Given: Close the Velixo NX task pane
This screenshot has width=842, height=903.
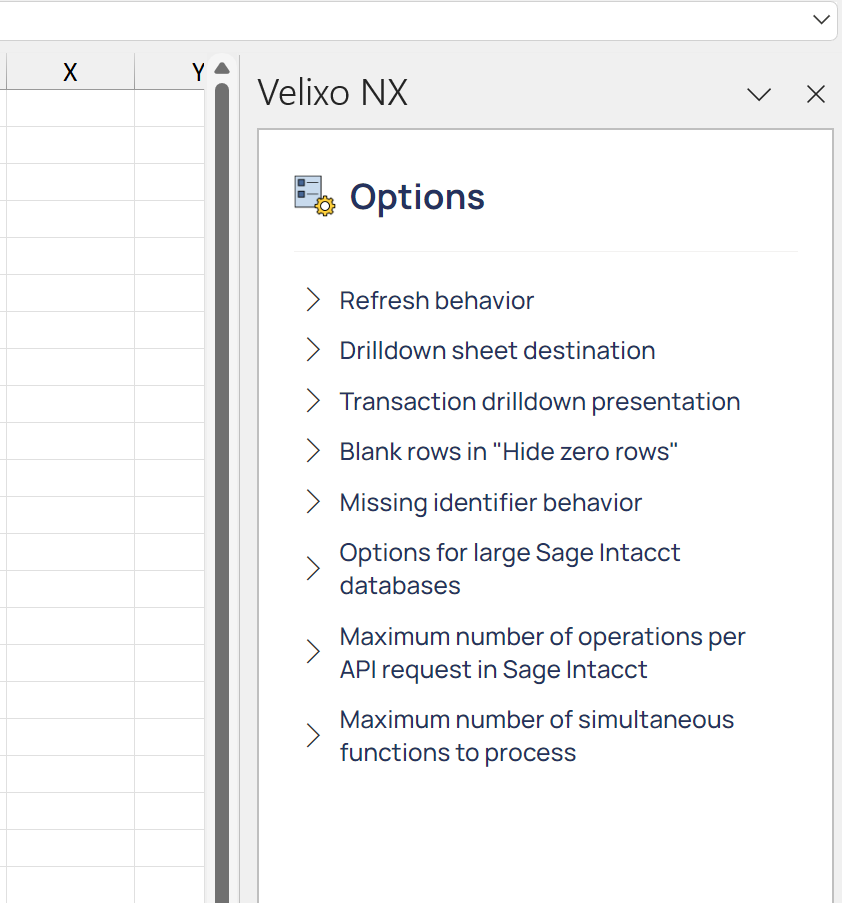Looking at the screenshot, I should pos(816,94).
